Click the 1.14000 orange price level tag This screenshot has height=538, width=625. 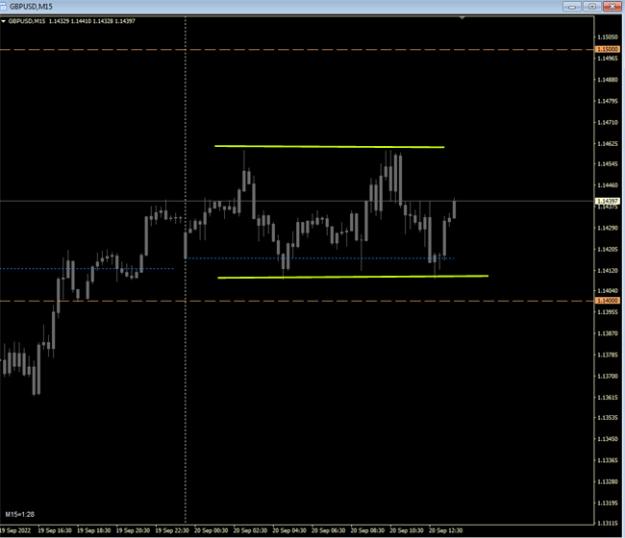pyautogui.click(x=607, y=300)
